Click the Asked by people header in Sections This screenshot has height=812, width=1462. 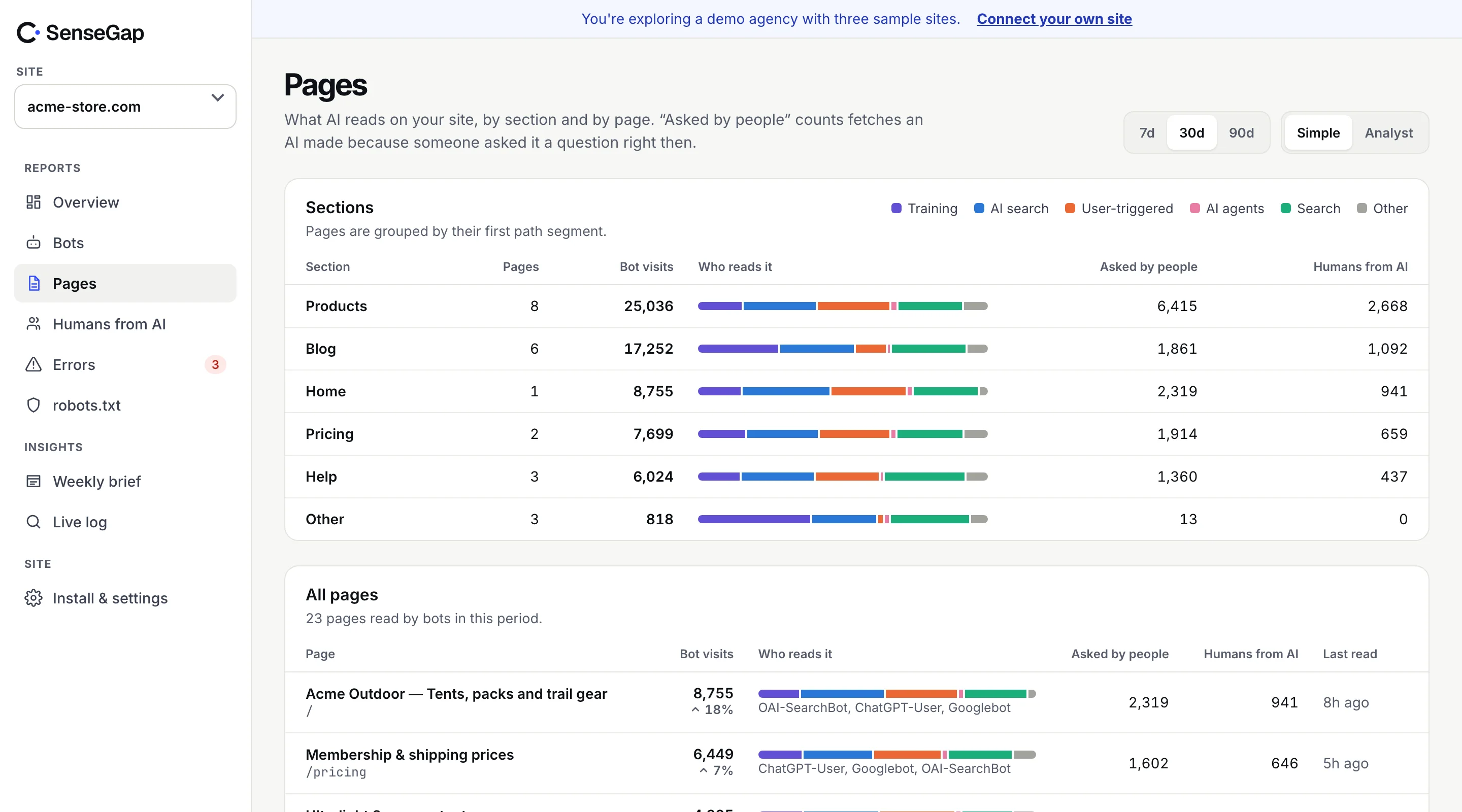point(1148,266)
